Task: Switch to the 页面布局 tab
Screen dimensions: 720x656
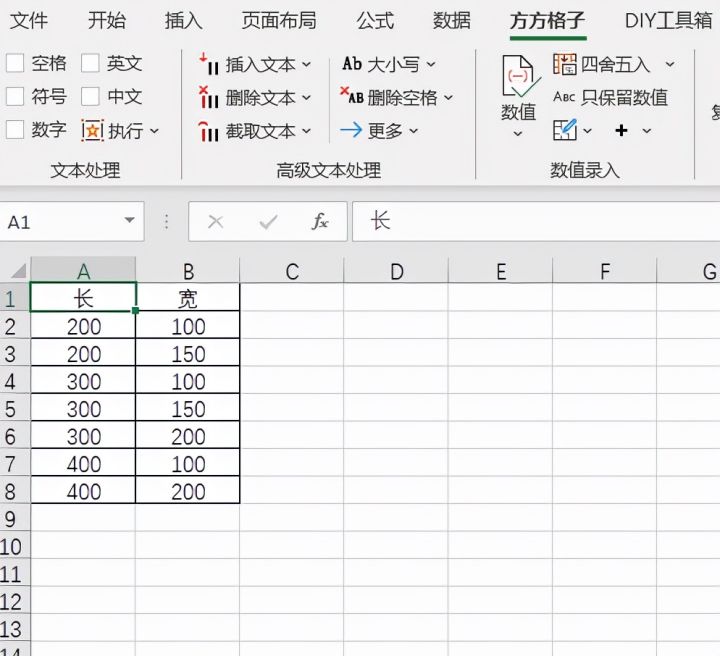Action: click(x=279, y=21)
